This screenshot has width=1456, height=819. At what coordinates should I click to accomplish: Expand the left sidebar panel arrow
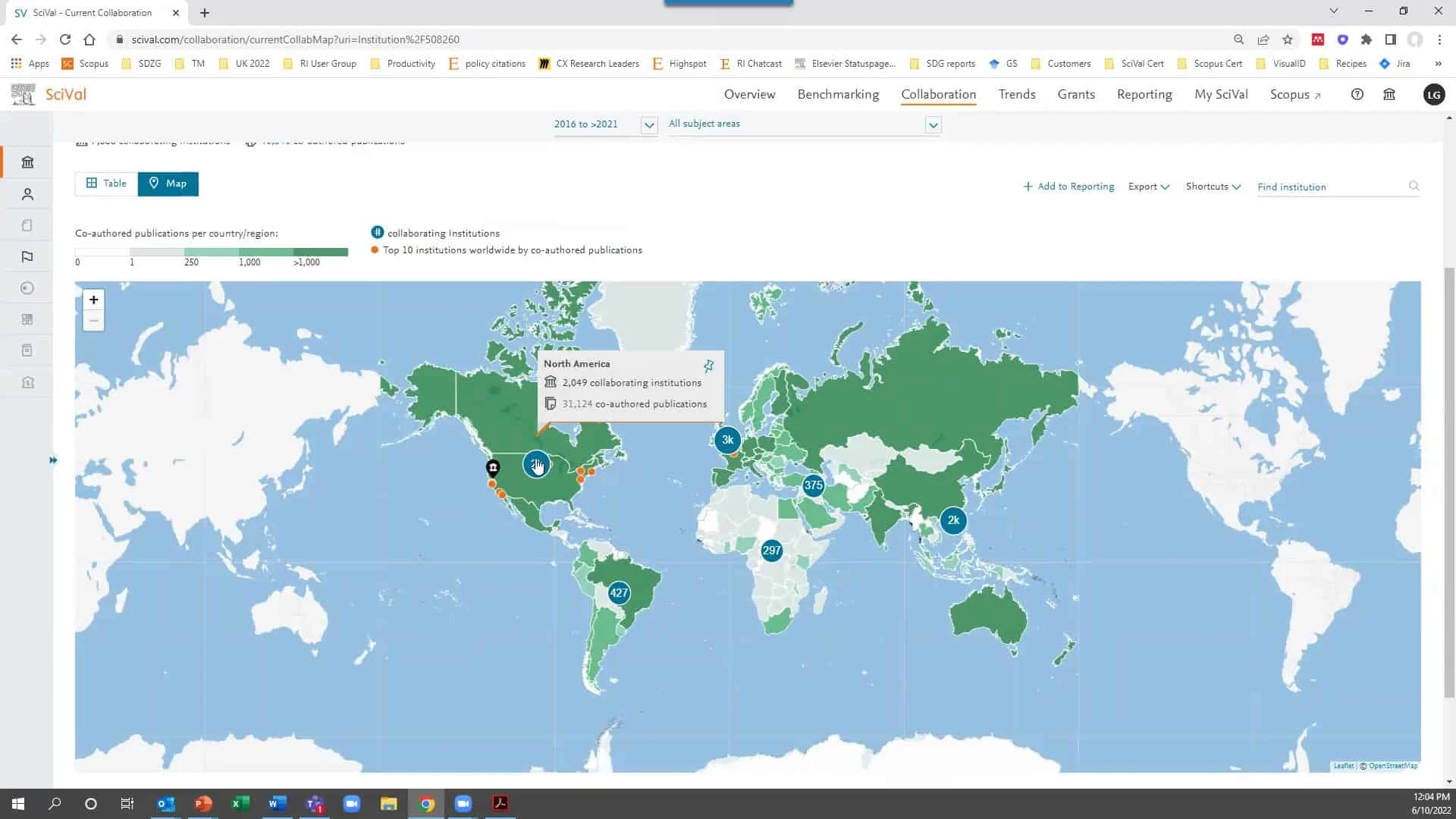tap(53, 460)
